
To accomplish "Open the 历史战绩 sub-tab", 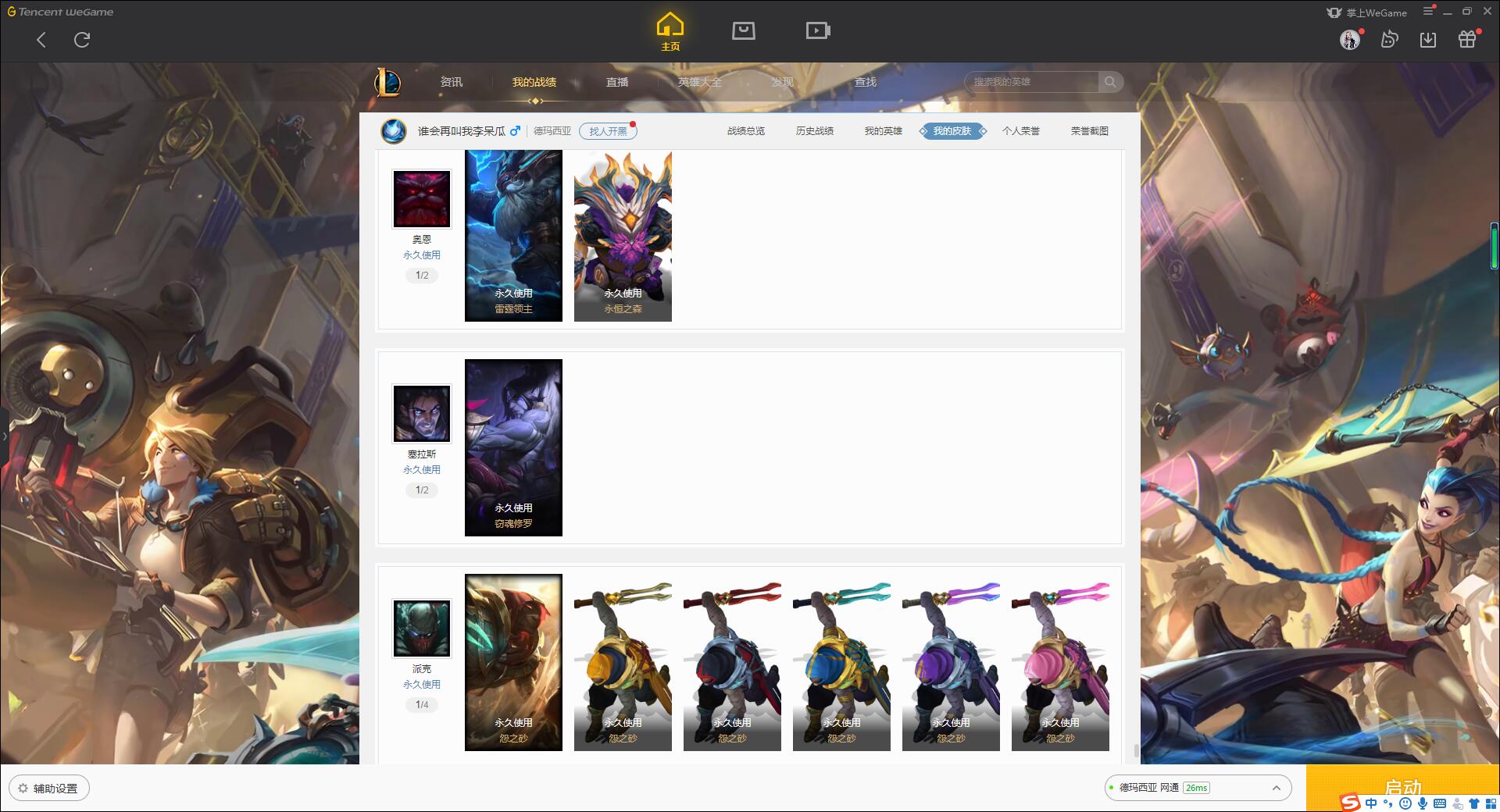I will click(815, 131).
